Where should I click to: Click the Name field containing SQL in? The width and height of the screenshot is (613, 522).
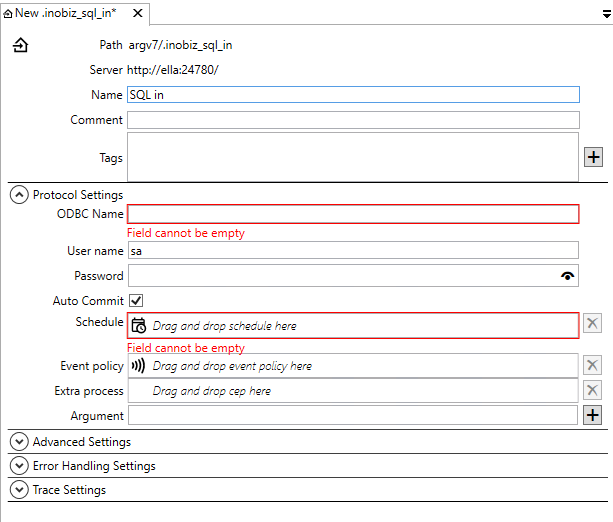tap(353, 95)
